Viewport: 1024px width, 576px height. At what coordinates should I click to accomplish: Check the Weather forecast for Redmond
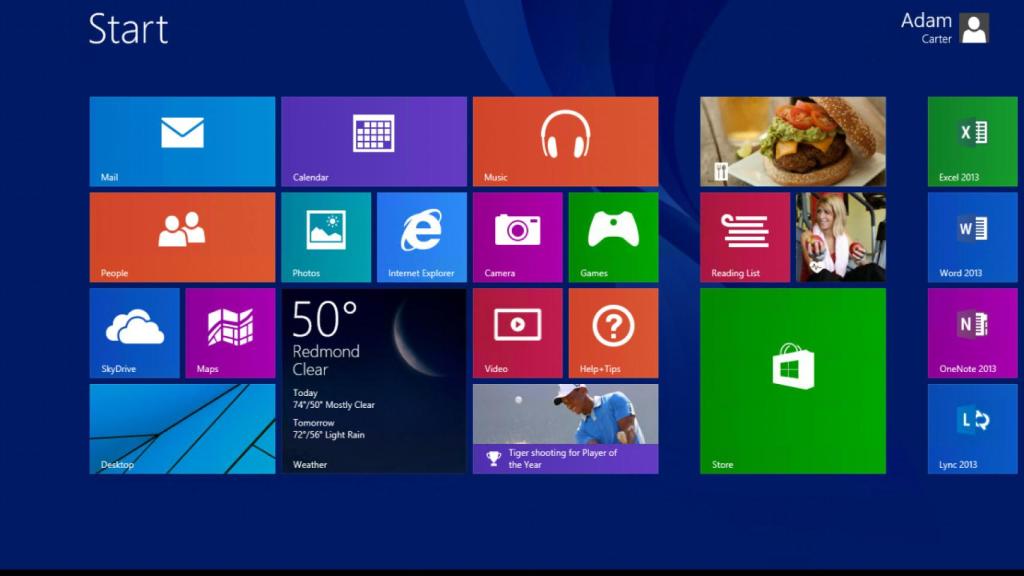click(373, 380)
